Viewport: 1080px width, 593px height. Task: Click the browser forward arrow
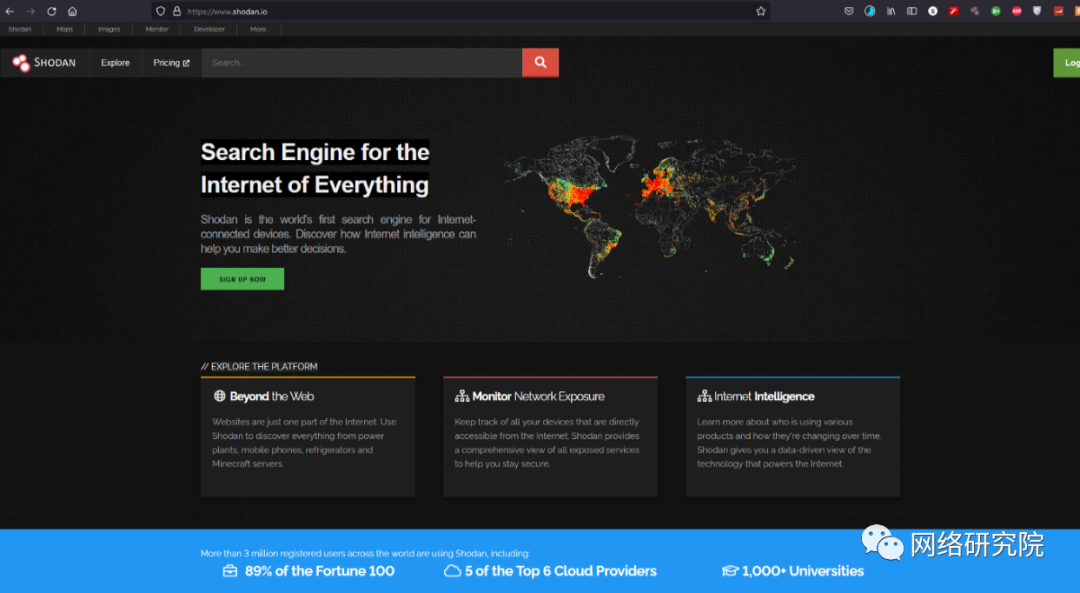click(x=30, y=11)
